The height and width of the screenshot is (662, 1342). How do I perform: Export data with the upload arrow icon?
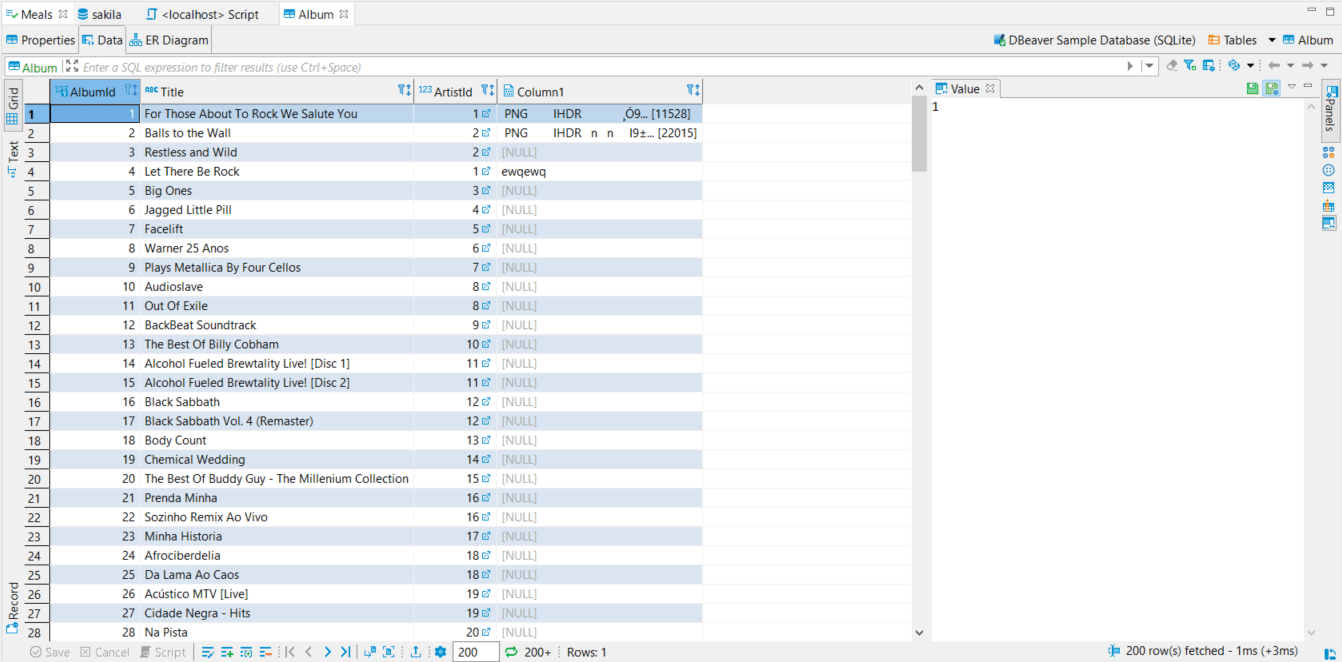(x=415, y=652)
